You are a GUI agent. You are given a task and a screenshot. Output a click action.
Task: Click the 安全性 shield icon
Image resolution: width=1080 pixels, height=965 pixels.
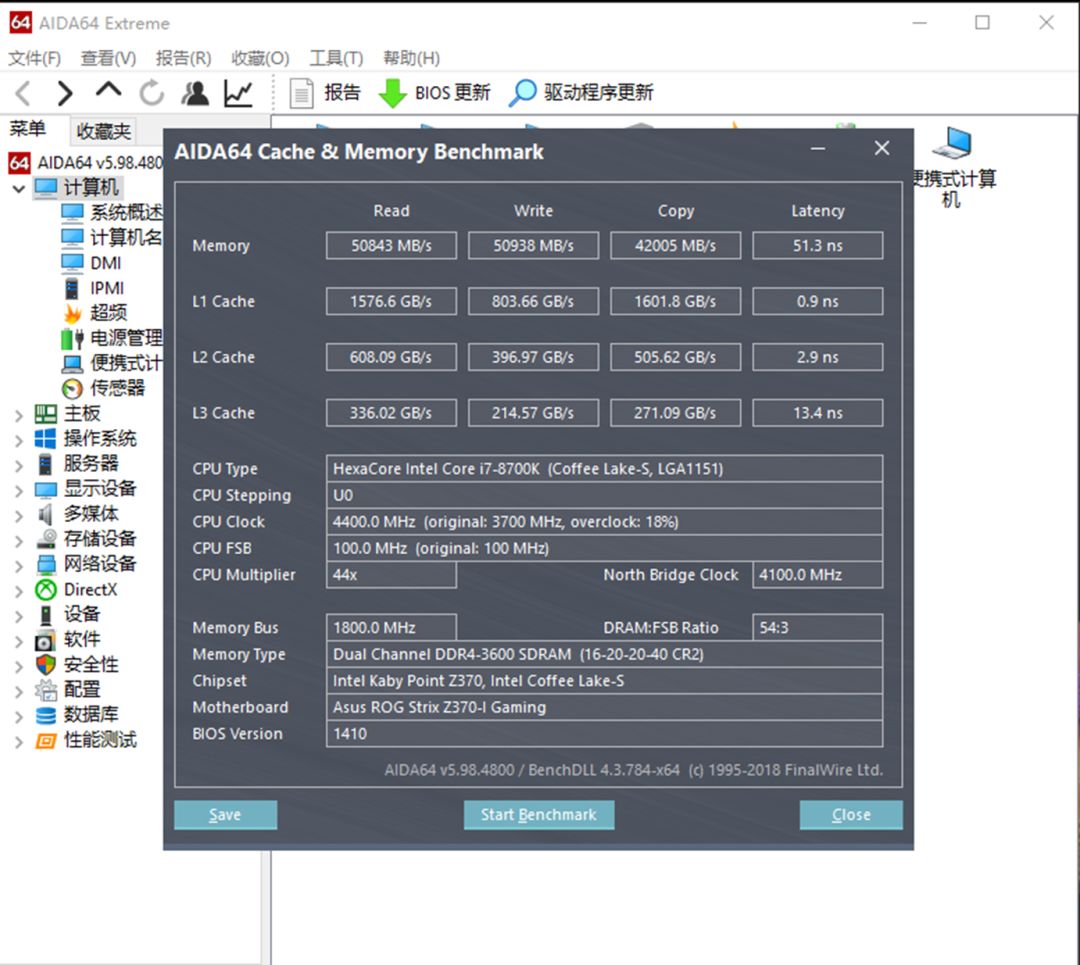point(45,665)
